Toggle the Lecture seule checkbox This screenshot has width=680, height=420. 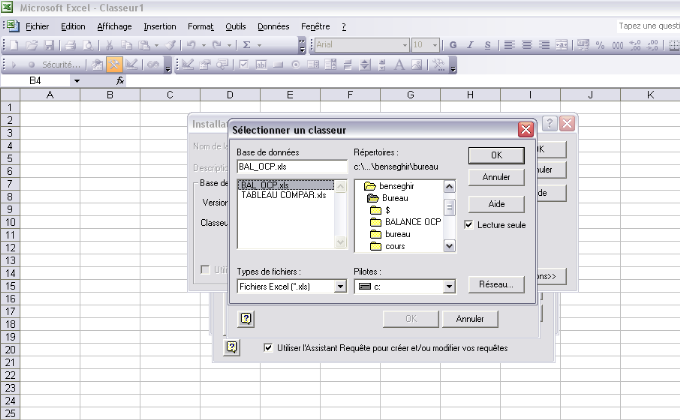tap(470, 225)
